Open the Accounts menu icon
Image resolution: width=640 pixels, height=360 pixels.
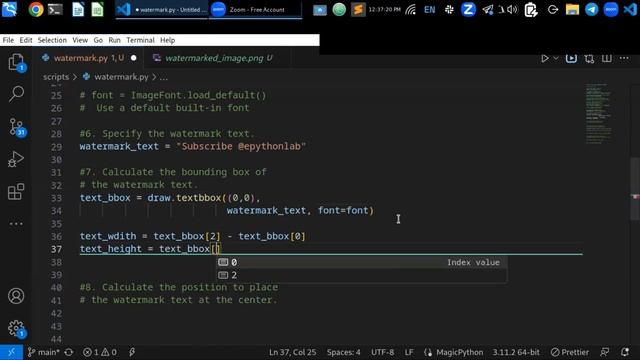pyautogui.click(x=16, y=296)
